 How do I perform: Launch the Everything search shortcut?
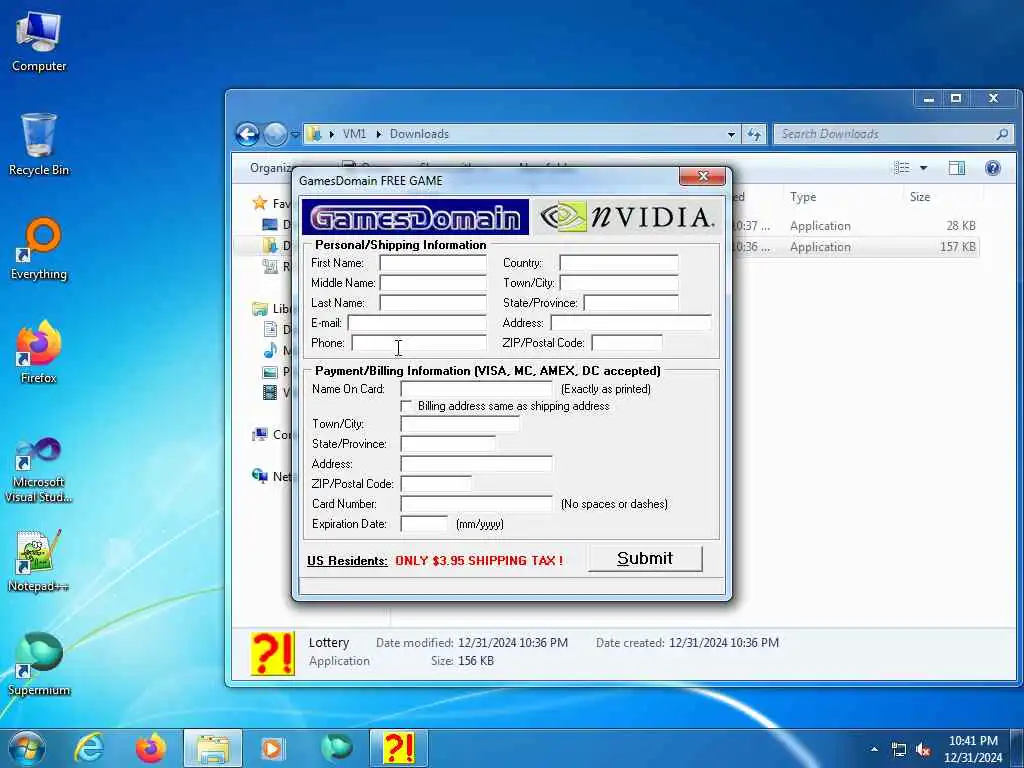click(x=39, y=249)
